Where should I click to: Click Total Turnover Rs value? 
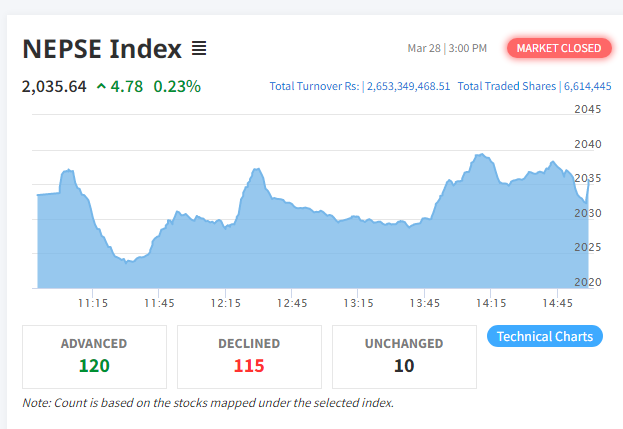coord(408,86)
